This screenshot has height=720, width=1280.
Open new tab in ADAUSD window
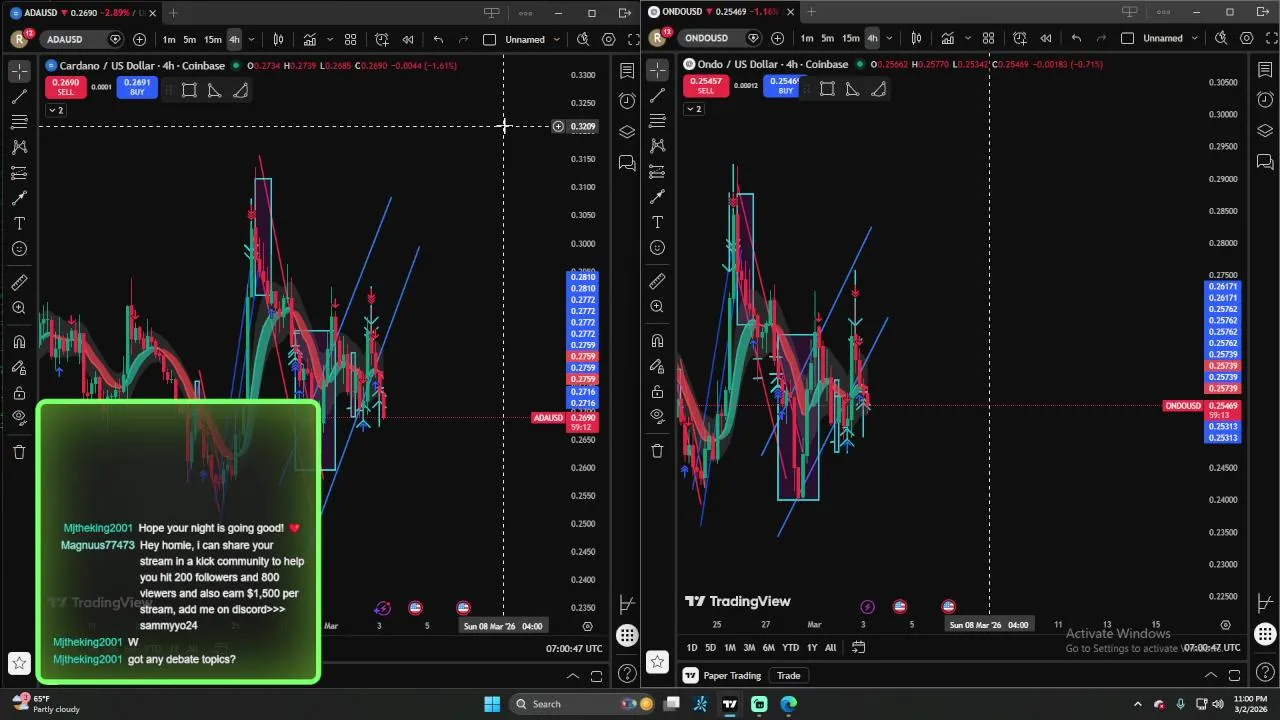[173, 13]
